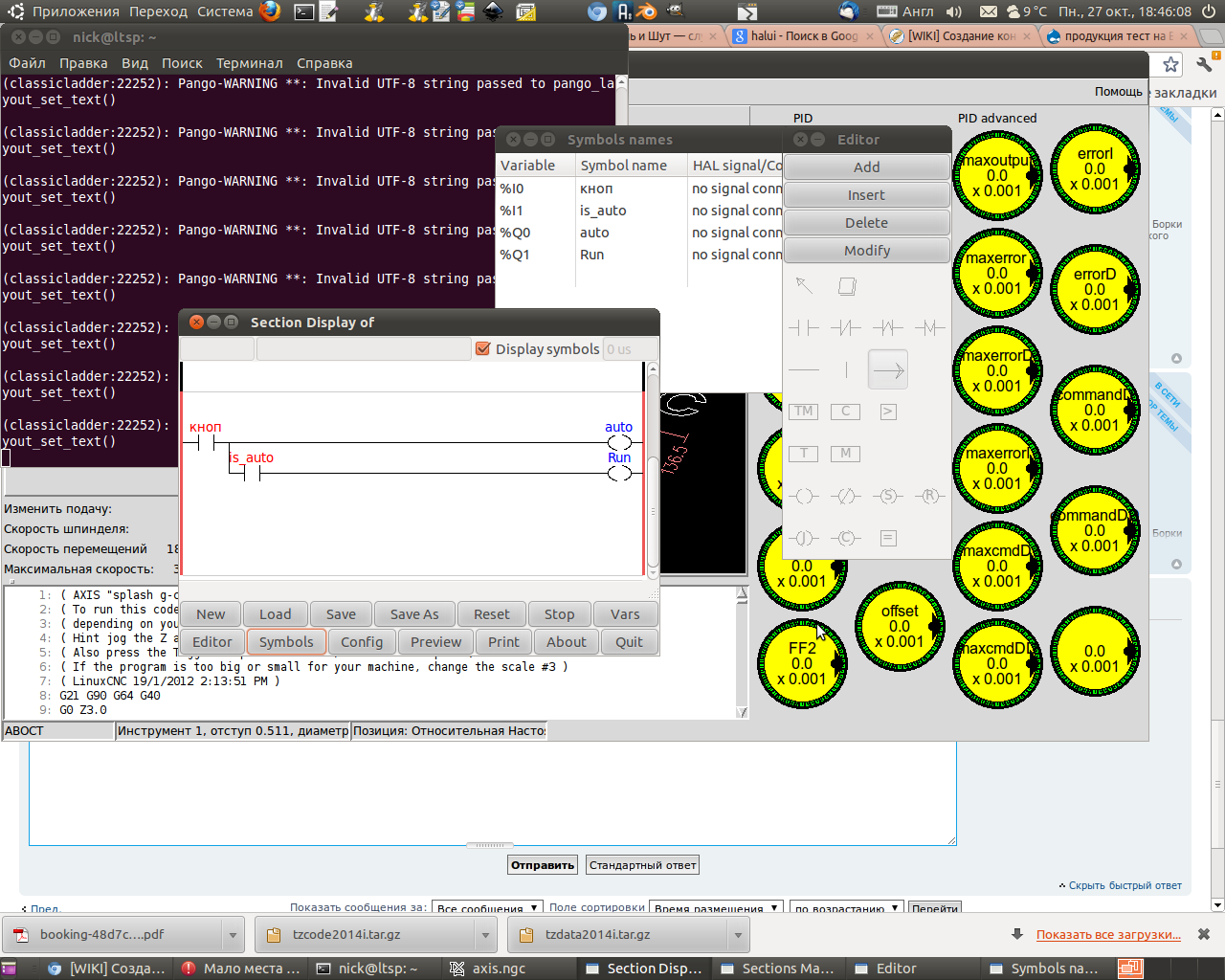Viewport: 1225px width, 980px height.
Task: Open the Vars window button
Action: pyautogui.click(x=625, y=614)
